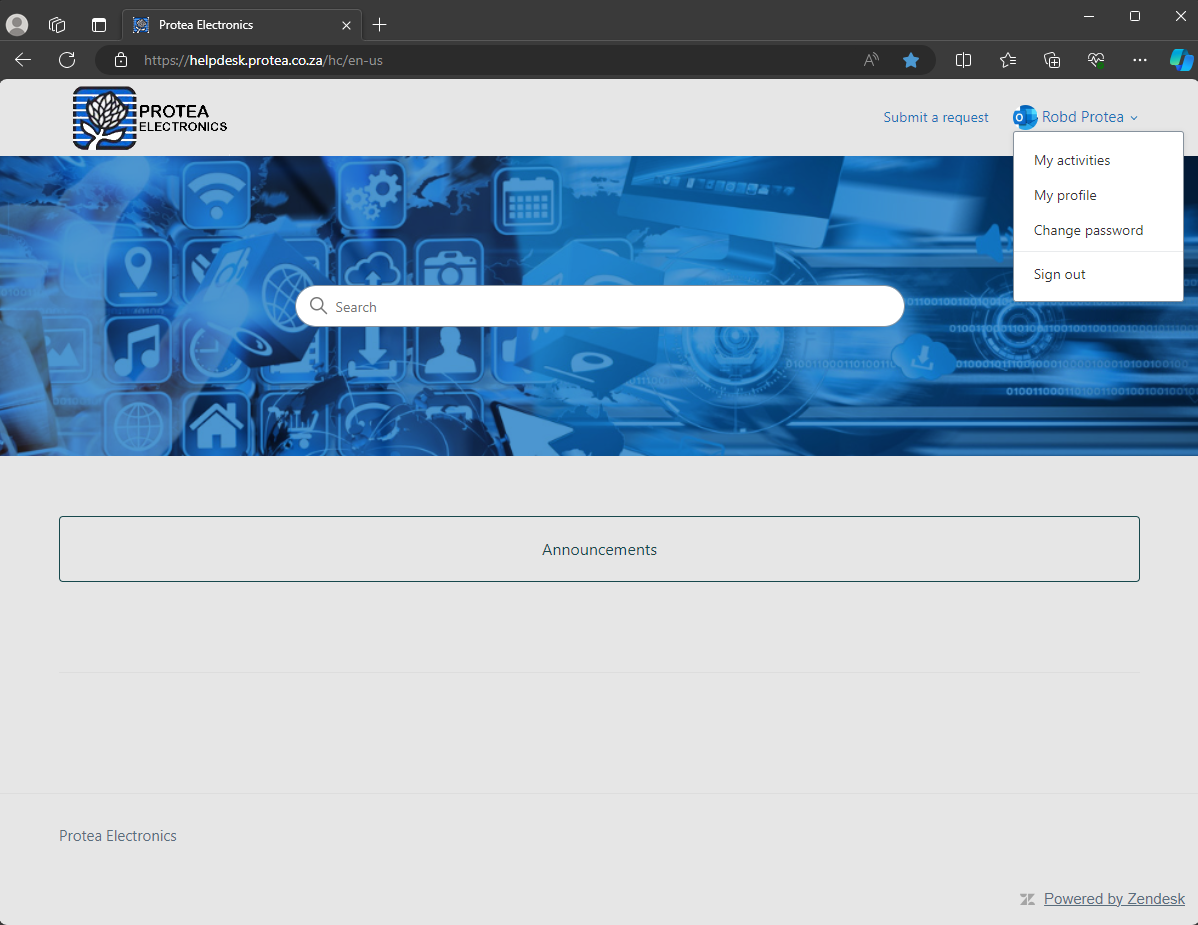The height and width of the screenshot is (925, 1198).
Task: Open the Collections icon
Action: point(1051,60)
